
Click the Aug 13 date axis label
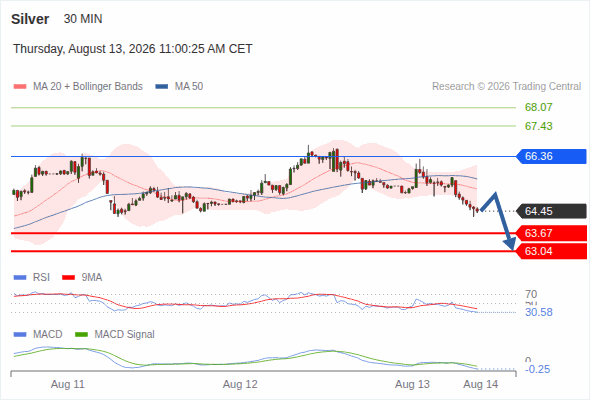412,384
